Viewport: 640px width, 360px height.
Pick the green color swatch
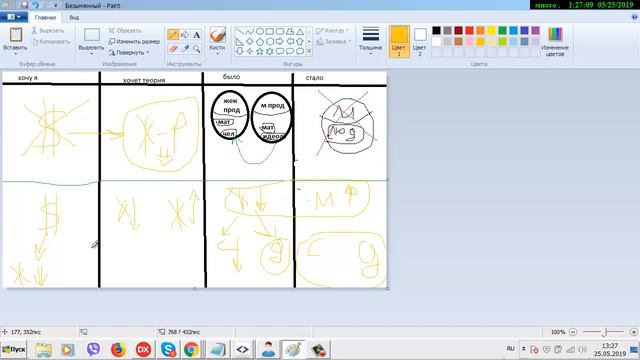coord(502,31)
